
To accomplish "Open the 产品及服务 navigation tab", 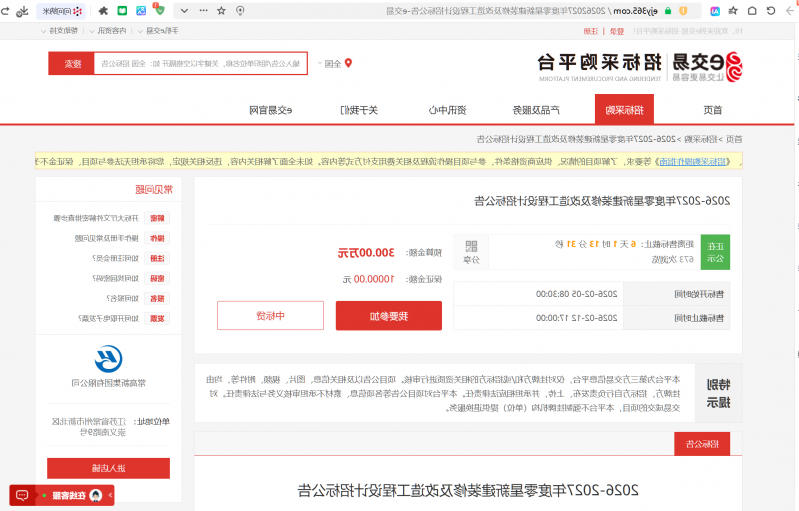I will click(536, 110).
